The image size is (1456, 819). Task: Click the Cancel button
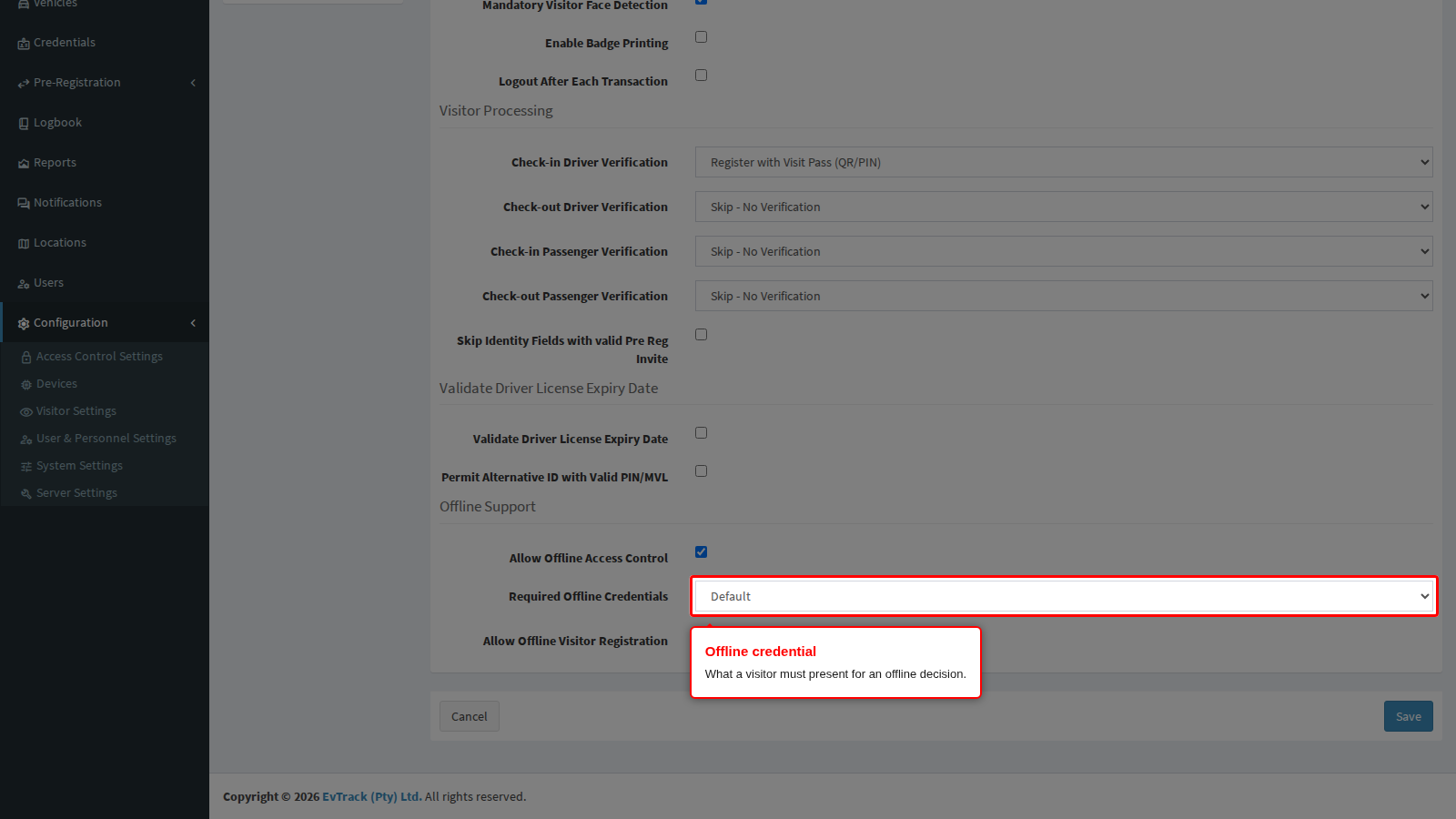click(x=469, y=716)
